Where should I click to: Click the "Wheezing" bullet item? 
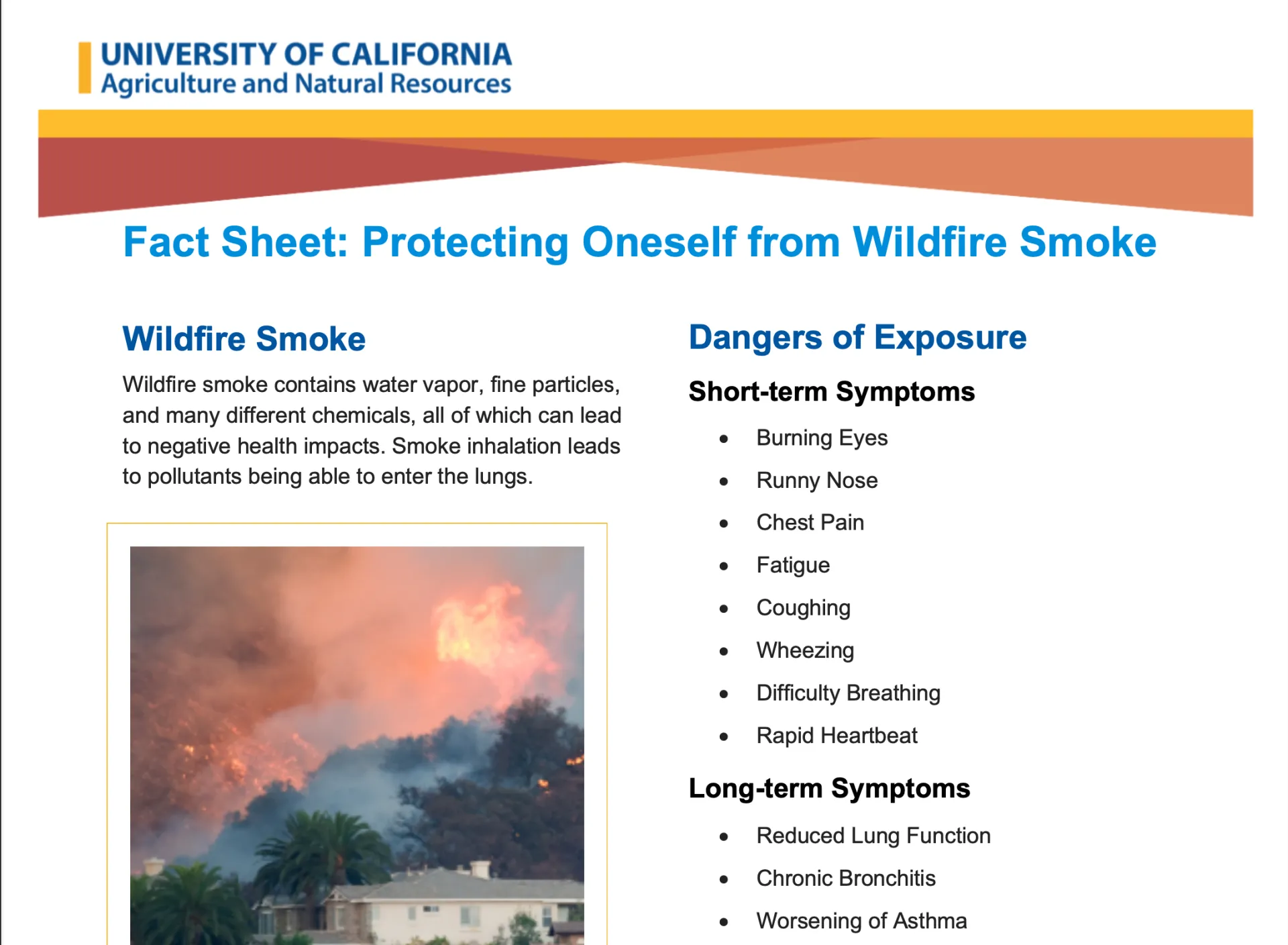pyautogui.click(x=805, y=650)
